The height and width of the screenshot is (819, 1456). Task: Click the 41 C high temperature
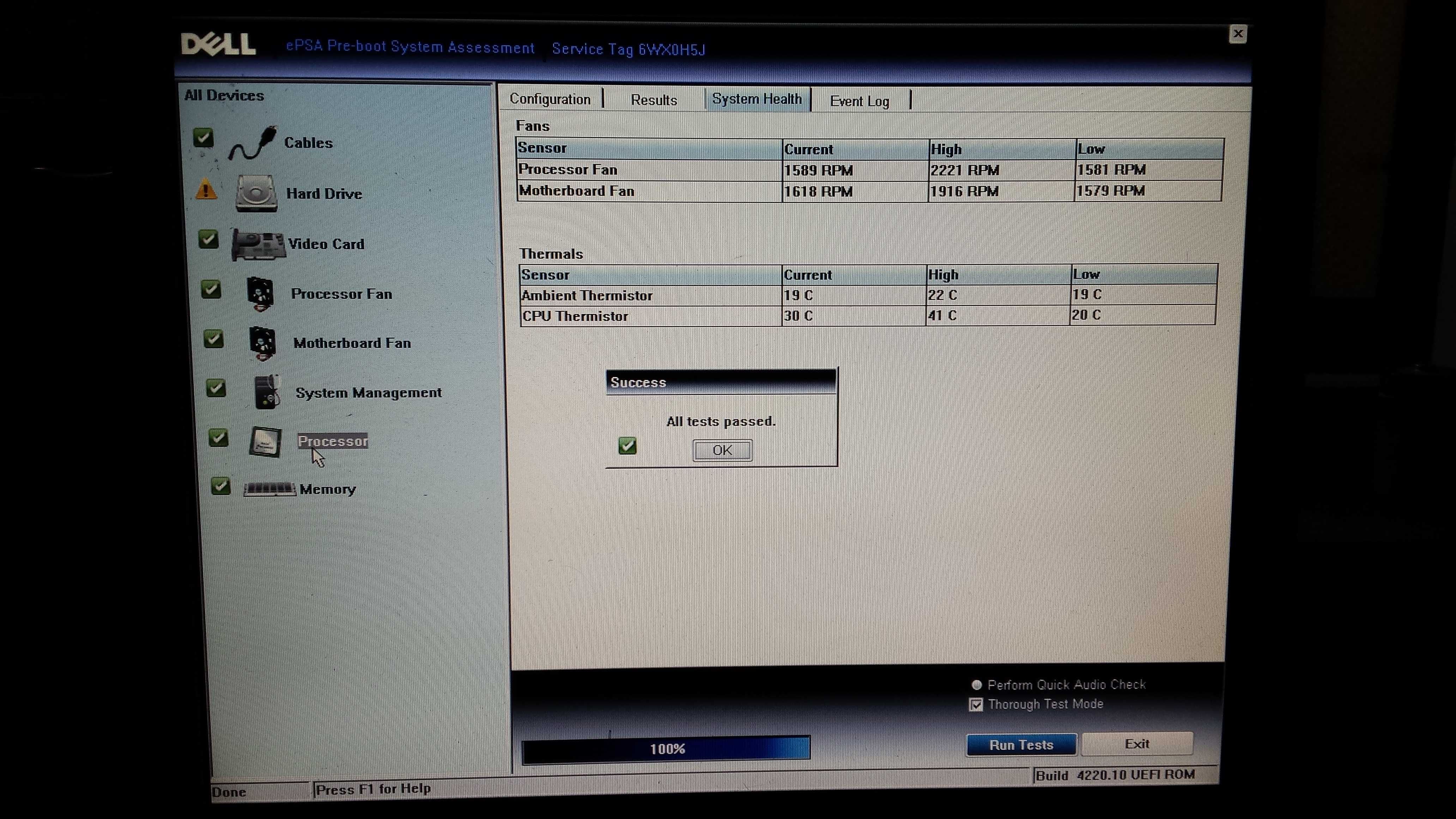[942, 315]
